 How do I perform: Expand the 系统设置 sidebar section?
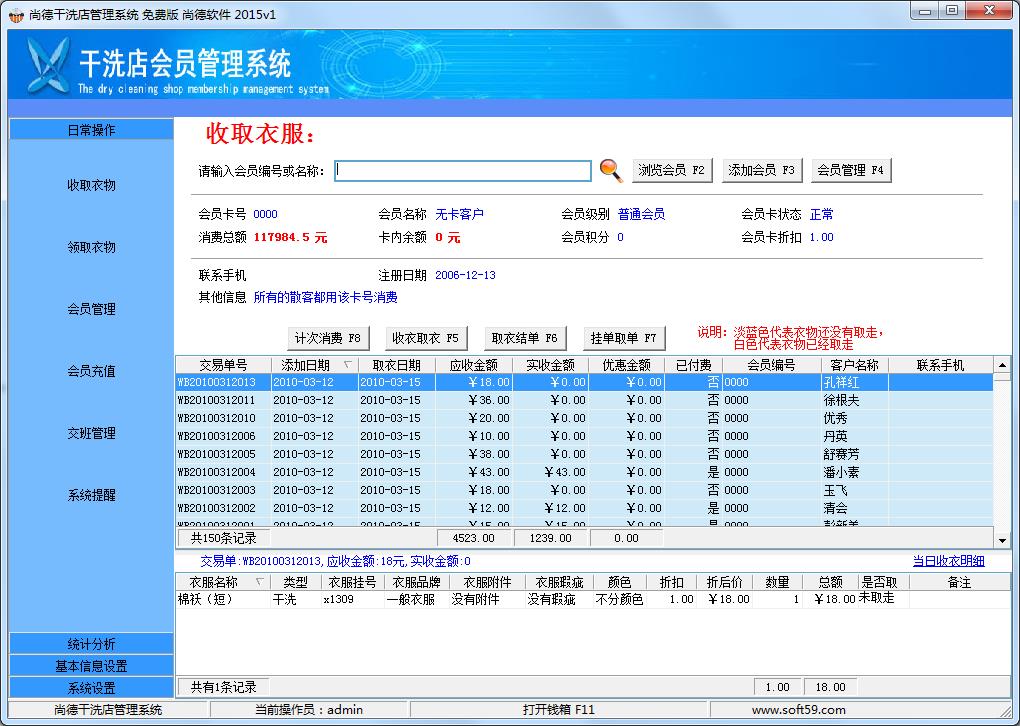[x=92, y=688]
